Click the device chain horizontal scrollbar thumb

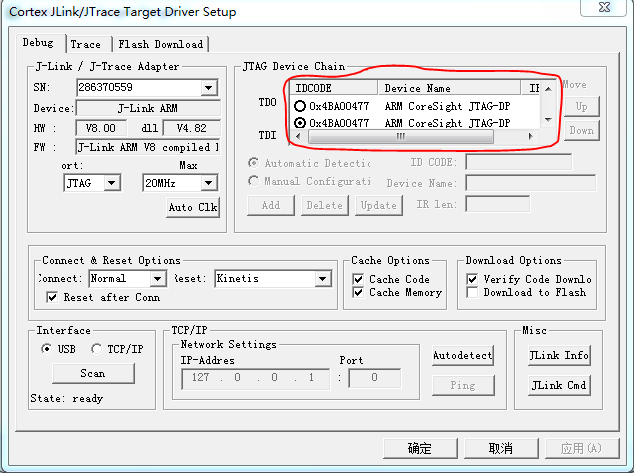pyautogui.click(x=400, y=136)
